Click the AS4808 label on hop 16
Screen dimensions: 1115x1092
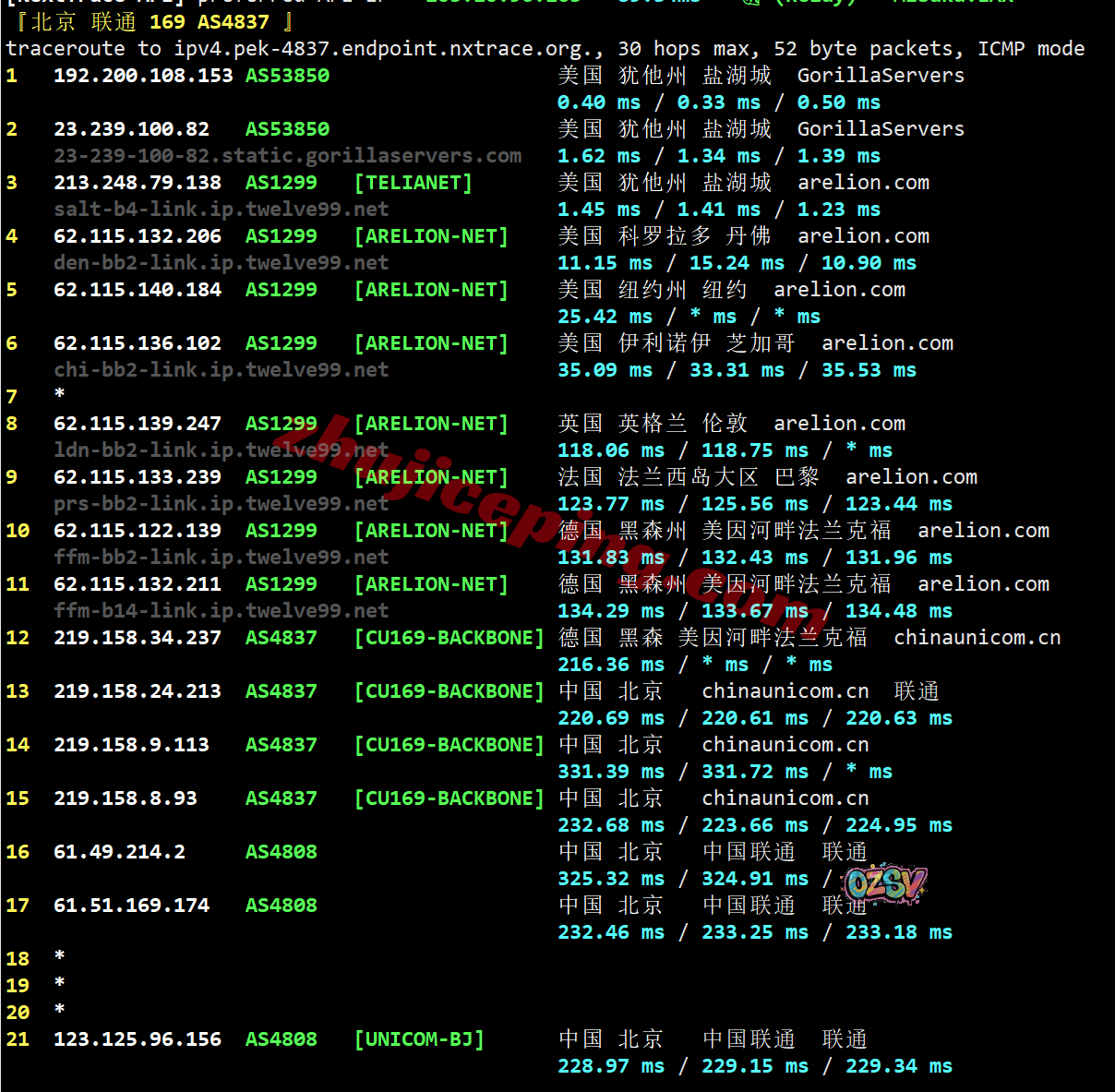[281, 852]
